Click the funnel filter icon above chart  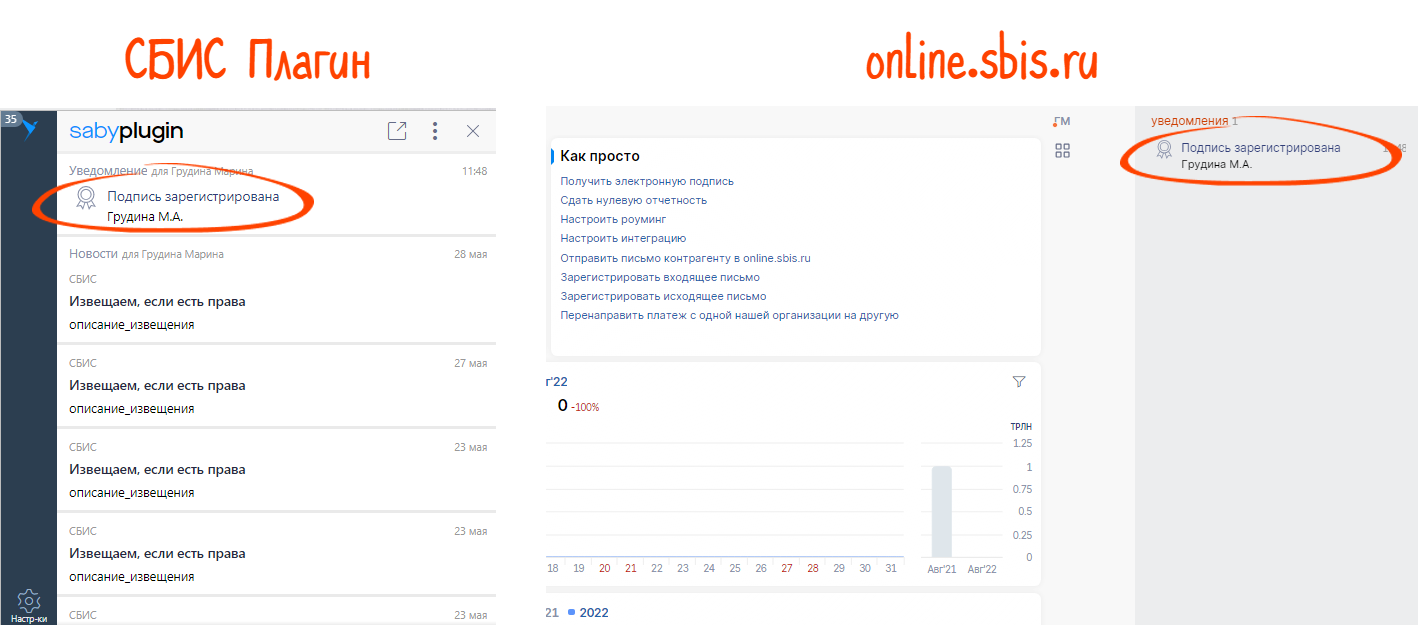(x=1018, y=381)
